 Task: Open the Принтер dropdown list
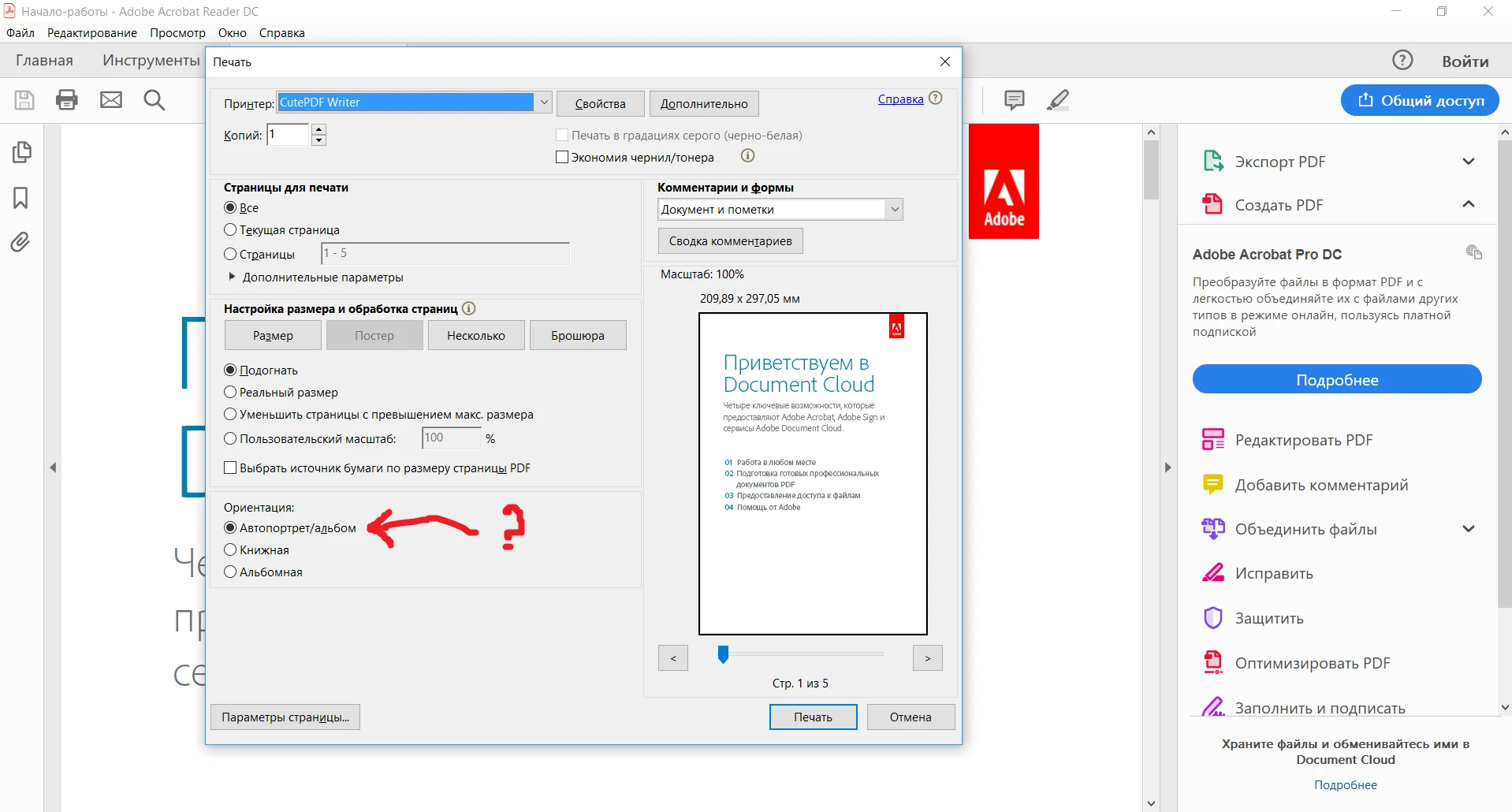543,102
